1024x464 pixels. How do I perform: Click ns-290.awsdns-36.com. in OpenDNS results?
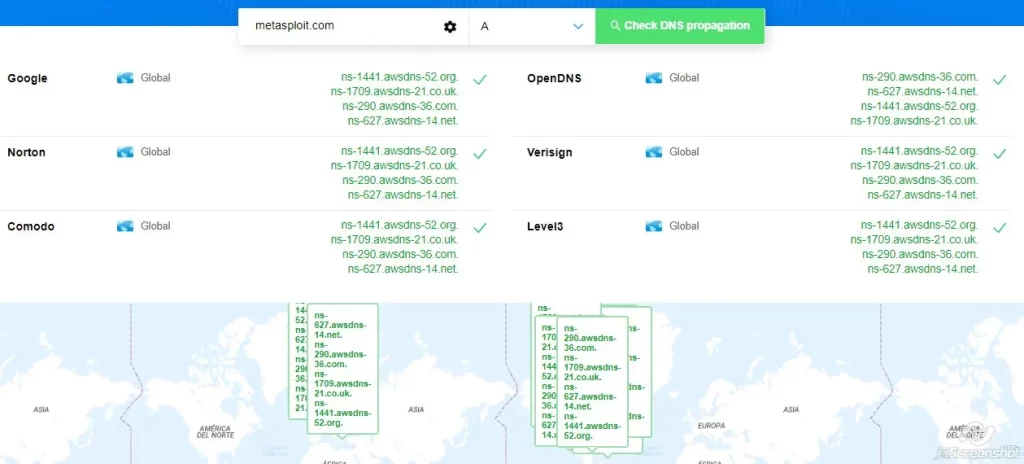point(920,77)
